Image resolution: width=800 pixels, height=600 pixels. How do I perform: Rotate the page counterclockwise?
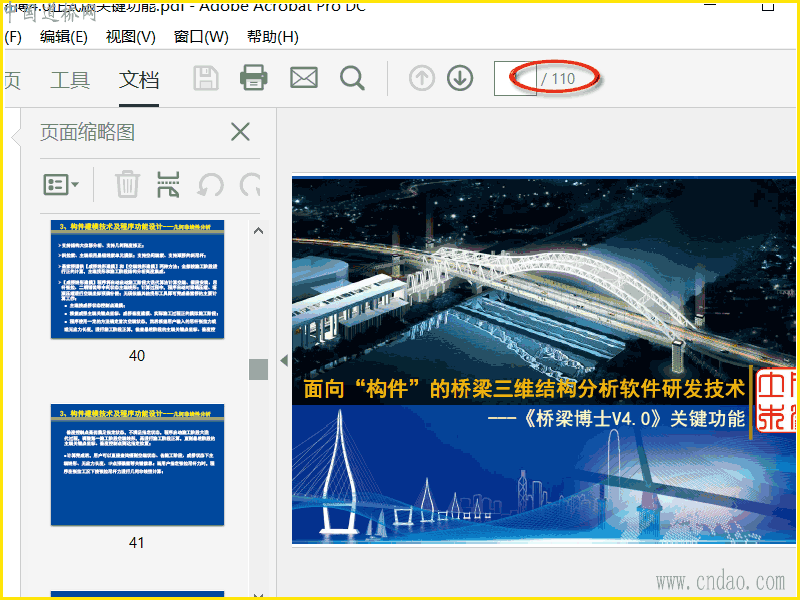tap(211, 184)
